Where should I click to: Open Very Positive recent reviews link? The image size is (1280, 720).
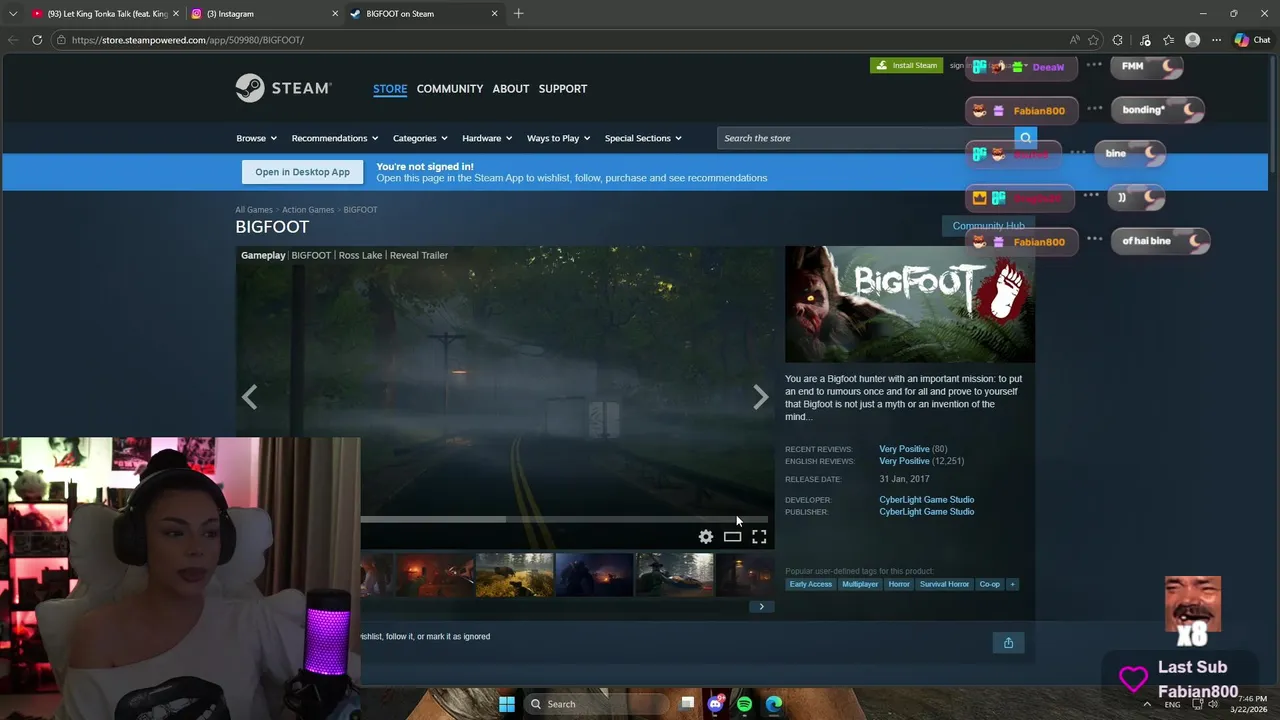904,449
